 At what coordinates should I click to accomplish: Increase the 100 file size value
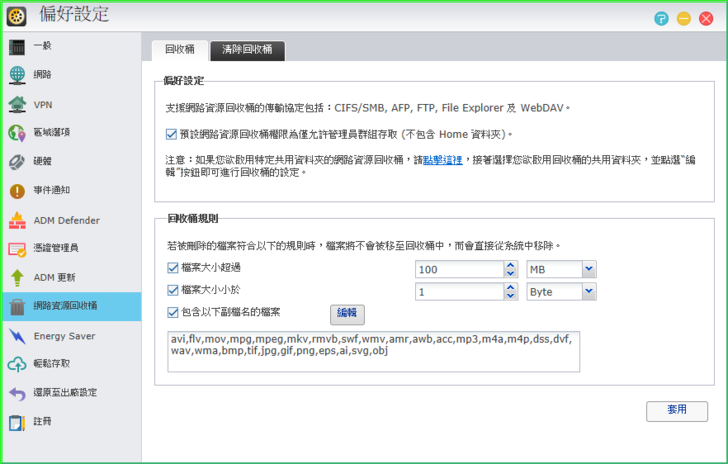click(x=510, y=266)
